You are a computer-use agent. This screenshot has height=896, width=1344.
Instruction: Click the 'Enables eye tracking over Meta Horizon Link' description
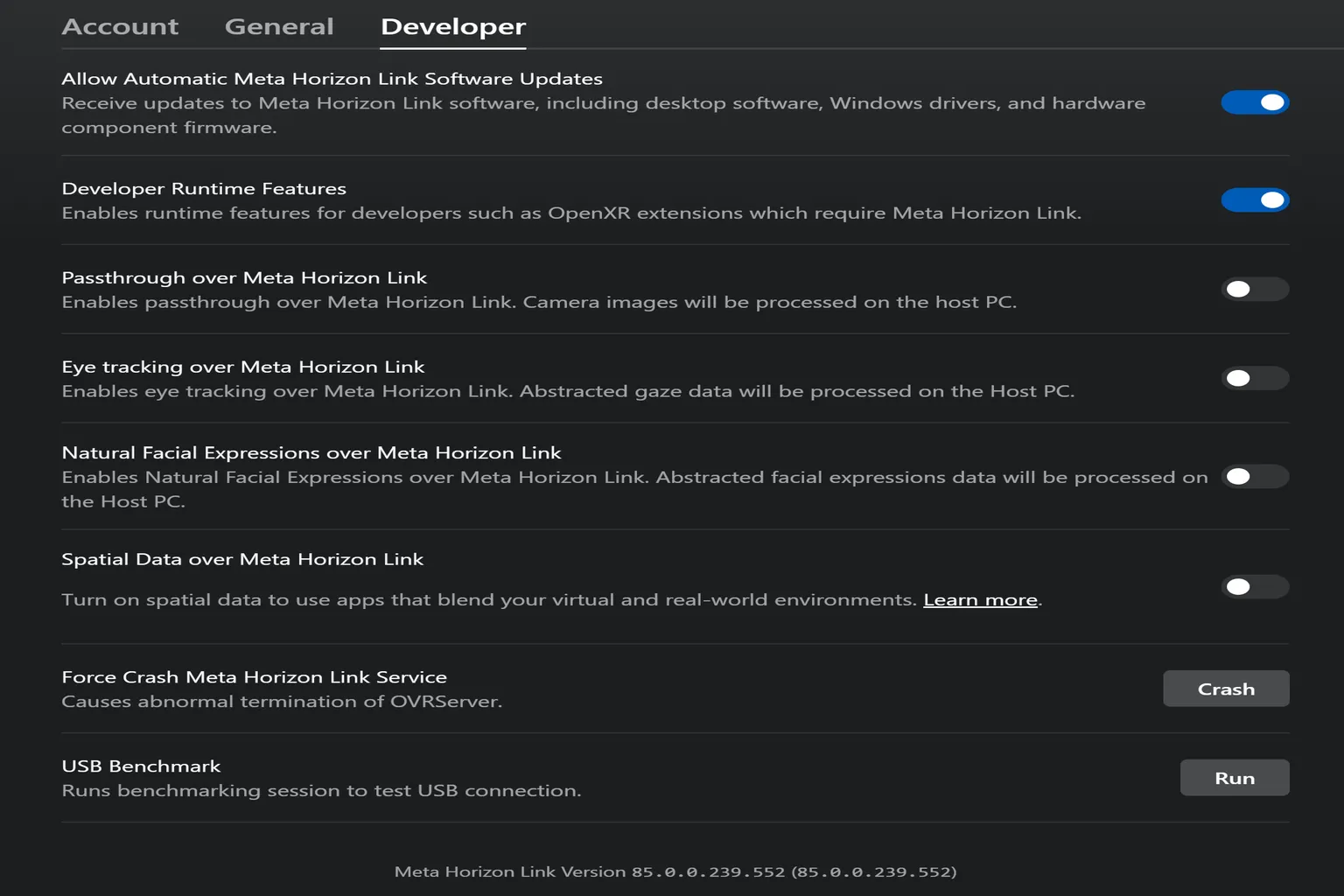568,392
